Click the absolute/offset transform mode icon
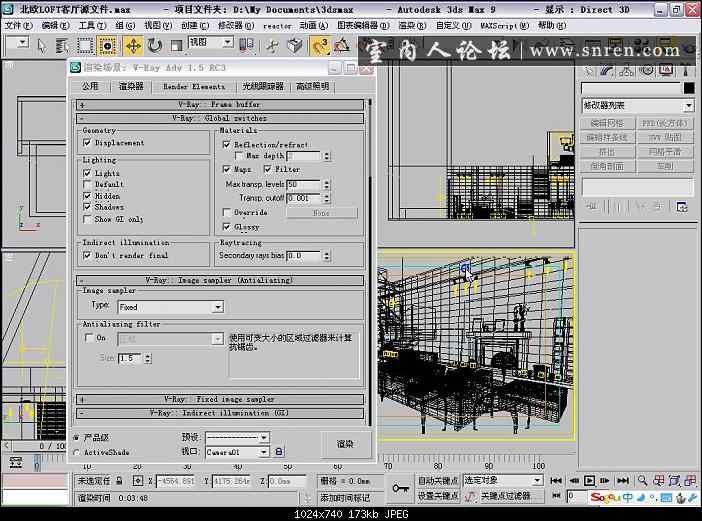 pos(138,481)
